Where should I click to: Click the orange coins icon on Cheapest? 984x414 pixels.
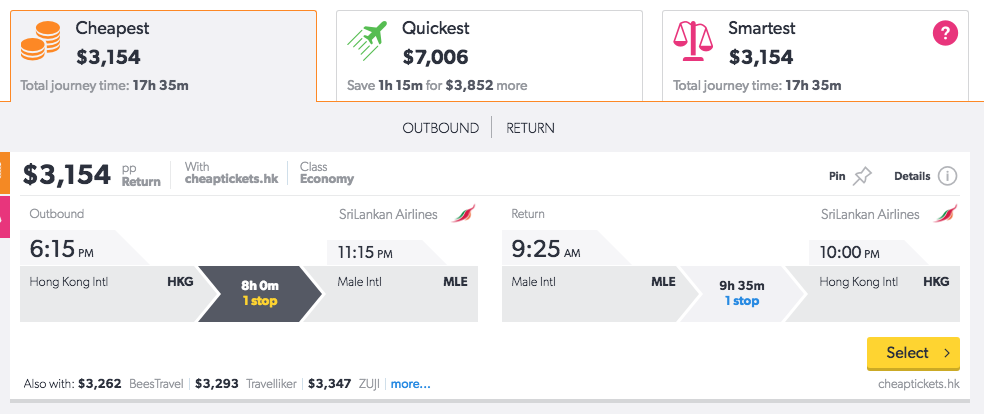tap(41, 41)
